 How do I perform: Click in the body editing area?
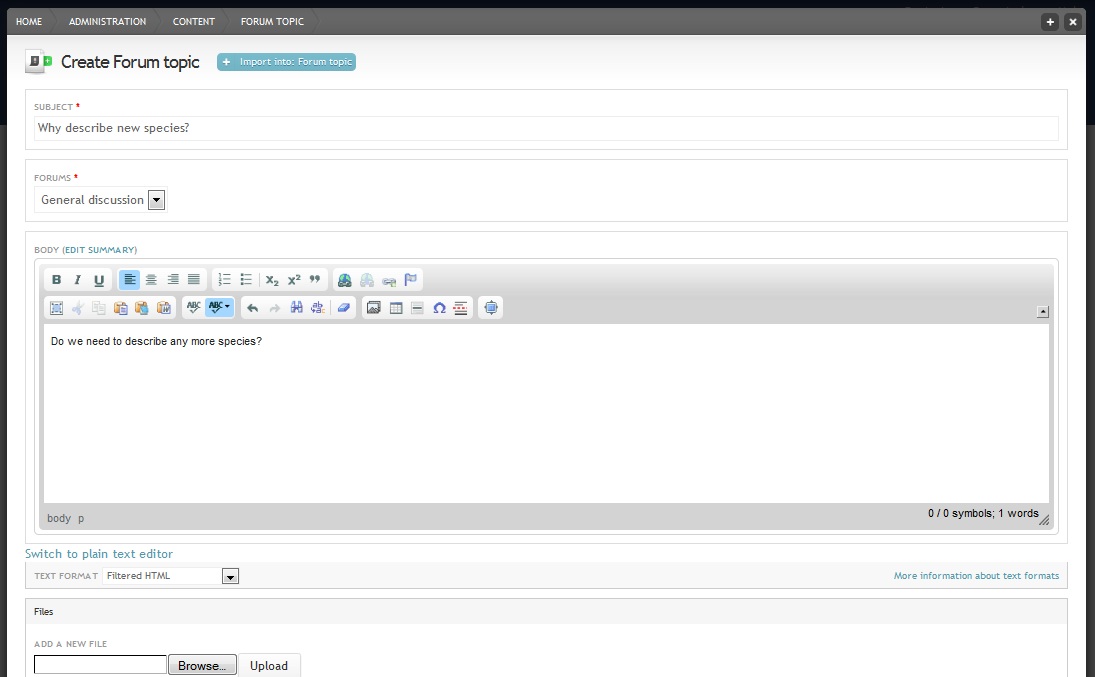546,414
